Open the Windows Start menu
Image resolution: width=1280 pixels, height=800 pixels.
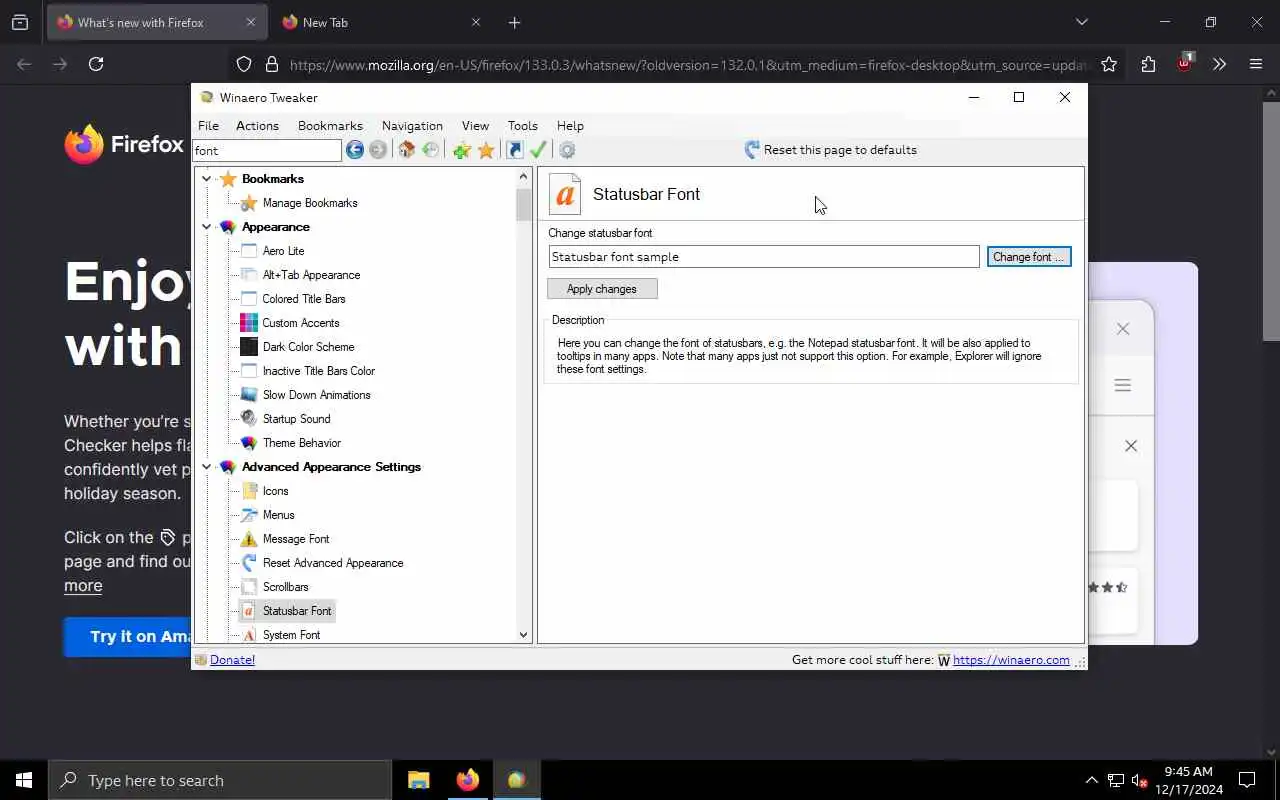coord(24,780)
